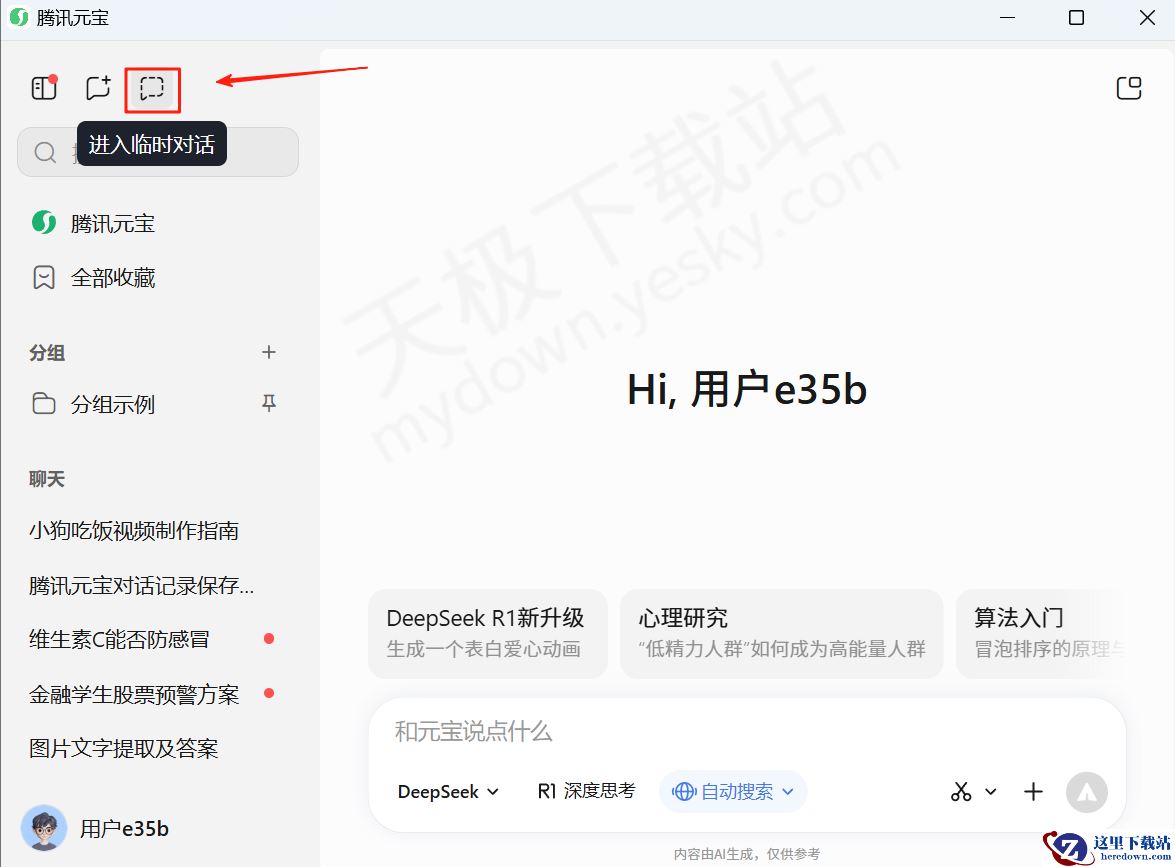Click the send arrow button

[x=1087, y=792]
